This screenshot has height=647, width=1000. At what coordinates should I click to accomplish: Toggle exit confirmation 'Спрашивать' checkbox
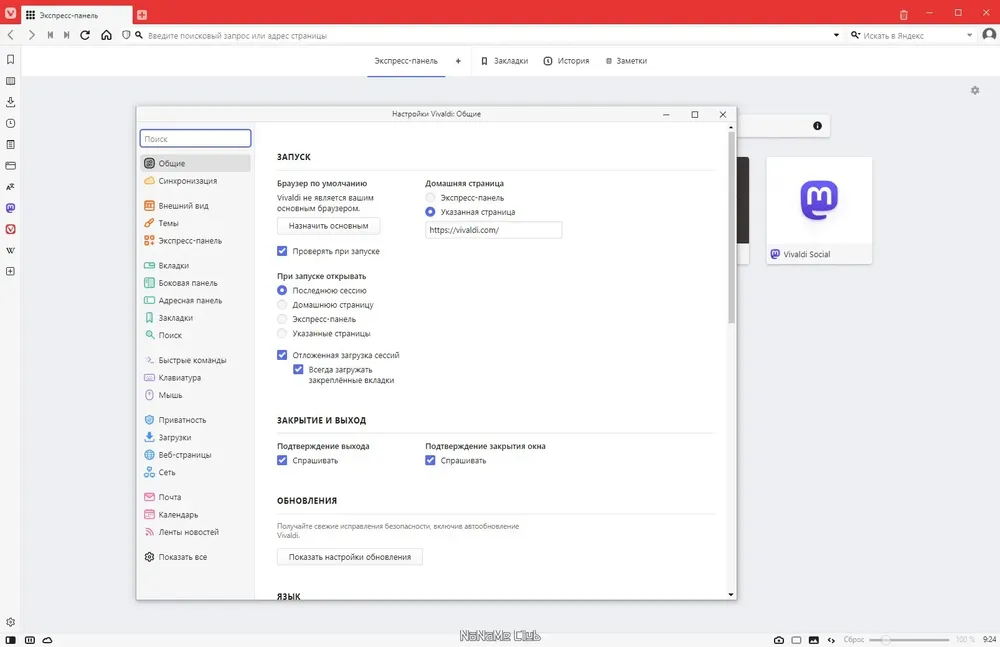282,460
